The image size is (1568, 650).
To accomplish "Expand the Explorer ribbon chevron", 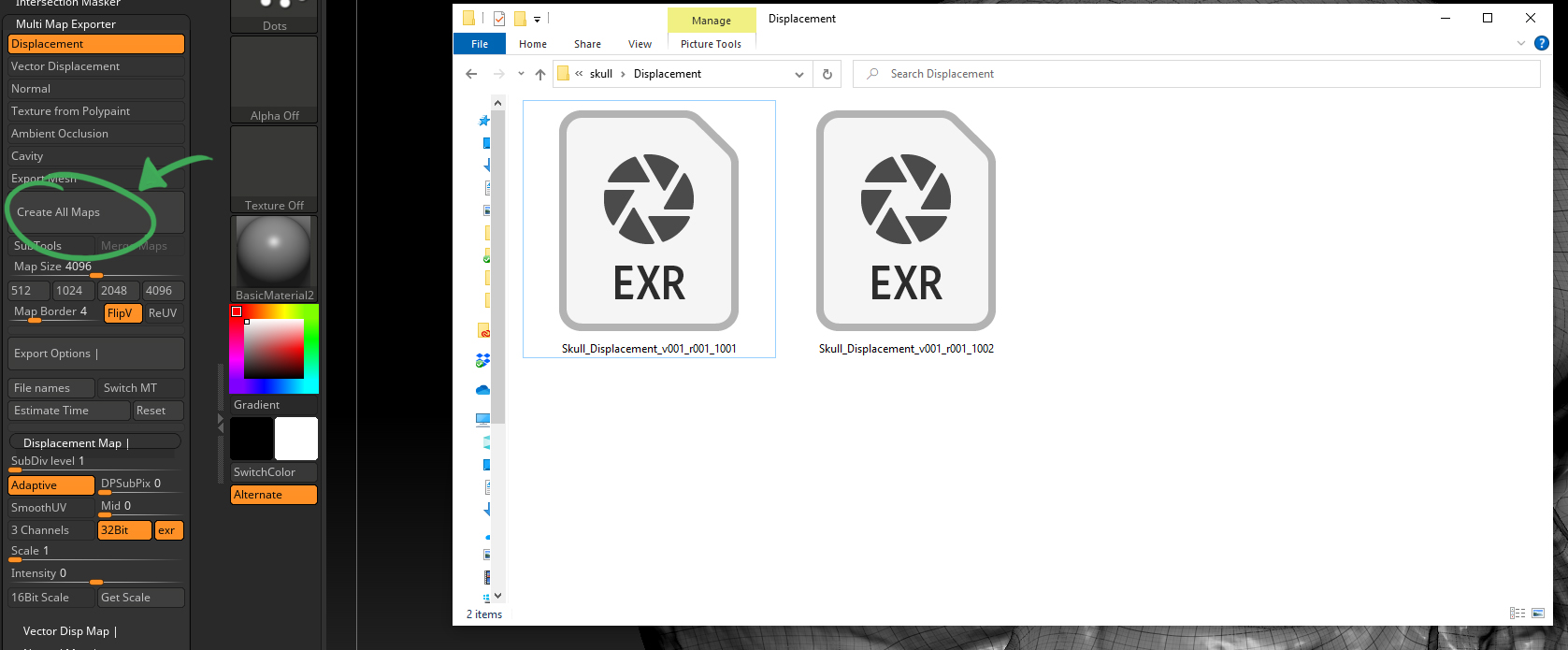I will click(x=1521, y=43).
